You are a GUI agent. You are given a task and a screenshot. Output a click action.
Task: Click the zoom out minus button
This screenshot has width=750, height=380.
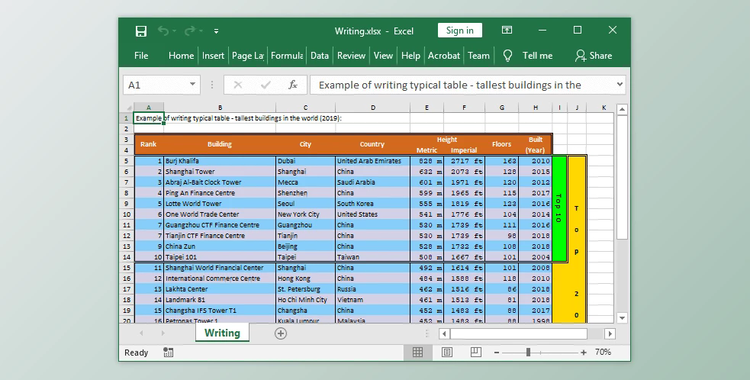pos(496,353)
